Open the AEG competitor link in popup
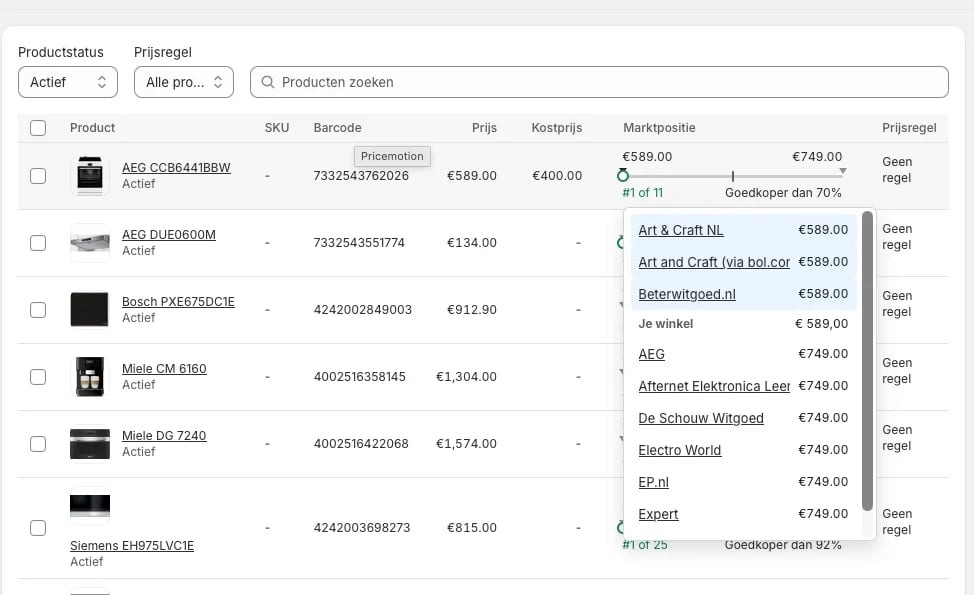The height and width of the screenshot is (595, 974). tap(652, 354)
